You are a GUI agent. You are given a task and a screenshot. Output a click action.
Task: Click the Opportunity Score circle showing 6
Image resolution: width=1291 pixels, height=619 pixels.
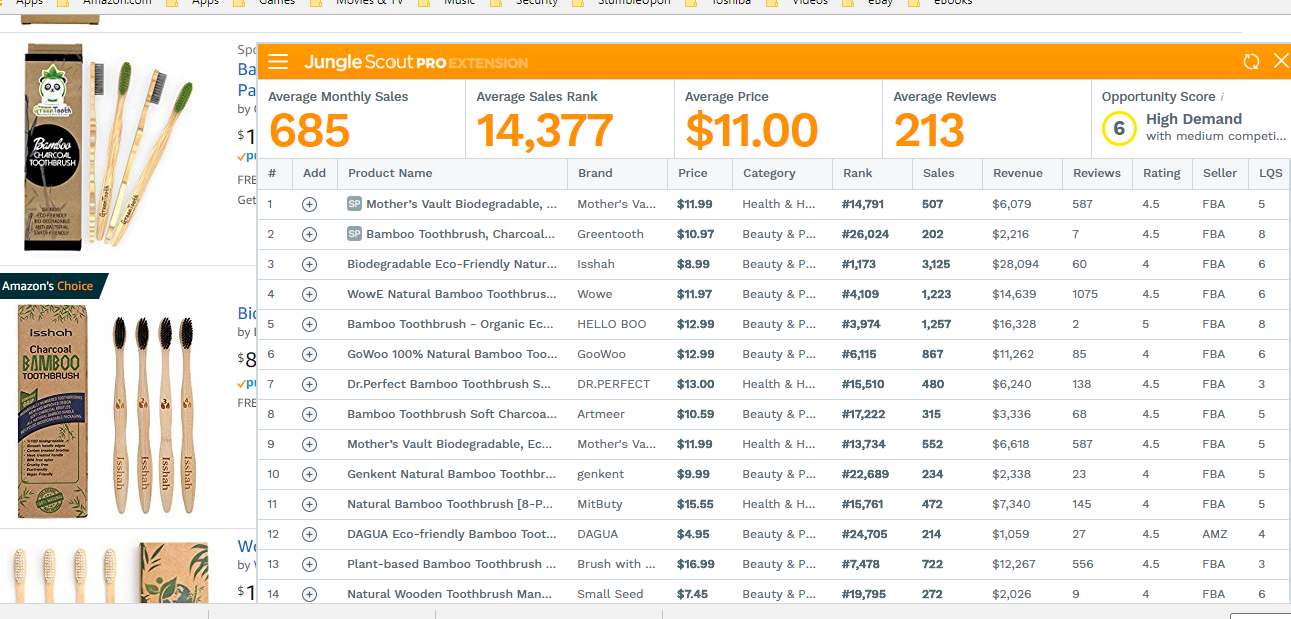click(x=1119, y=129)
